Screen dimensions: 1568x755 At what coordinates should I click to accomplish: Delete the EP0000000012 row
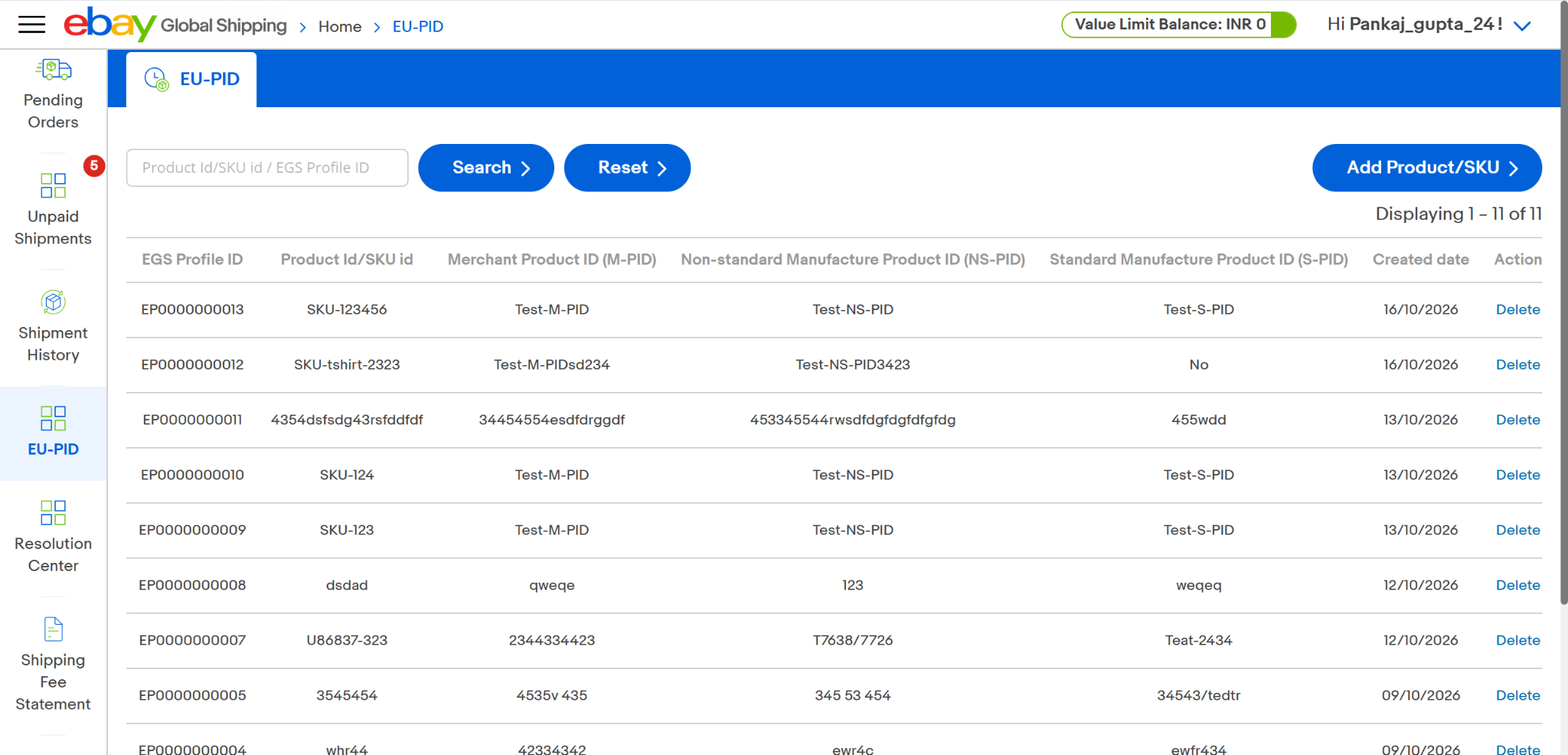point(1517,364)
